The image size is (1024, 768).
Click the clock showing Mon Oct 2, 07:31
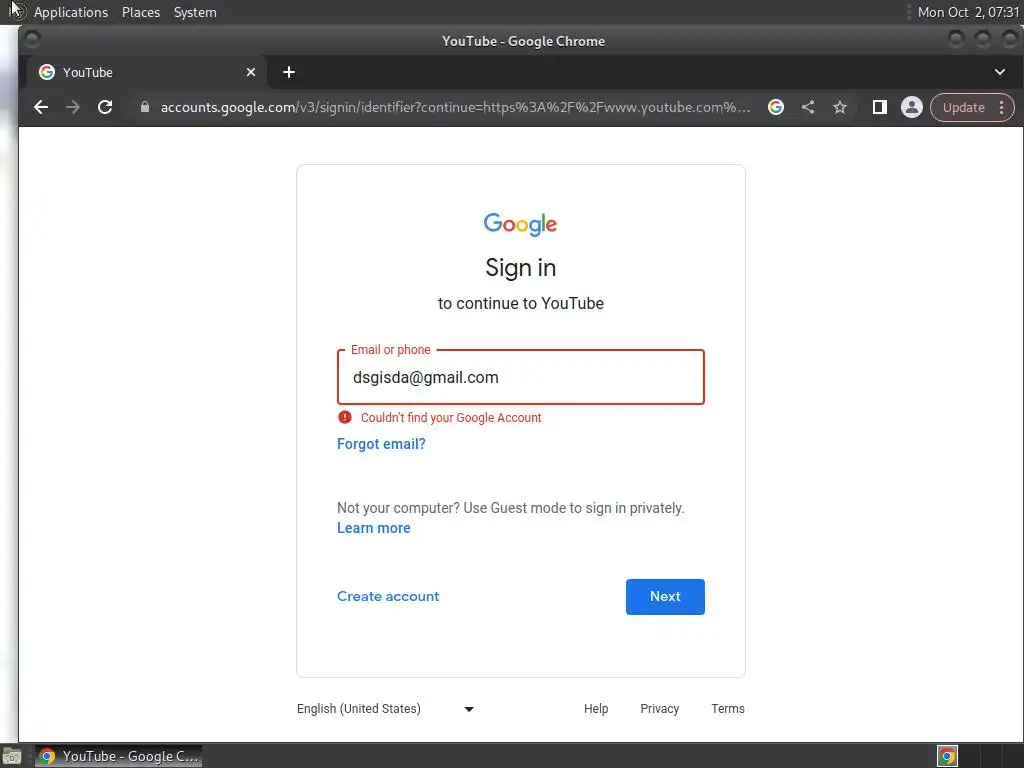tap(968, 12)
